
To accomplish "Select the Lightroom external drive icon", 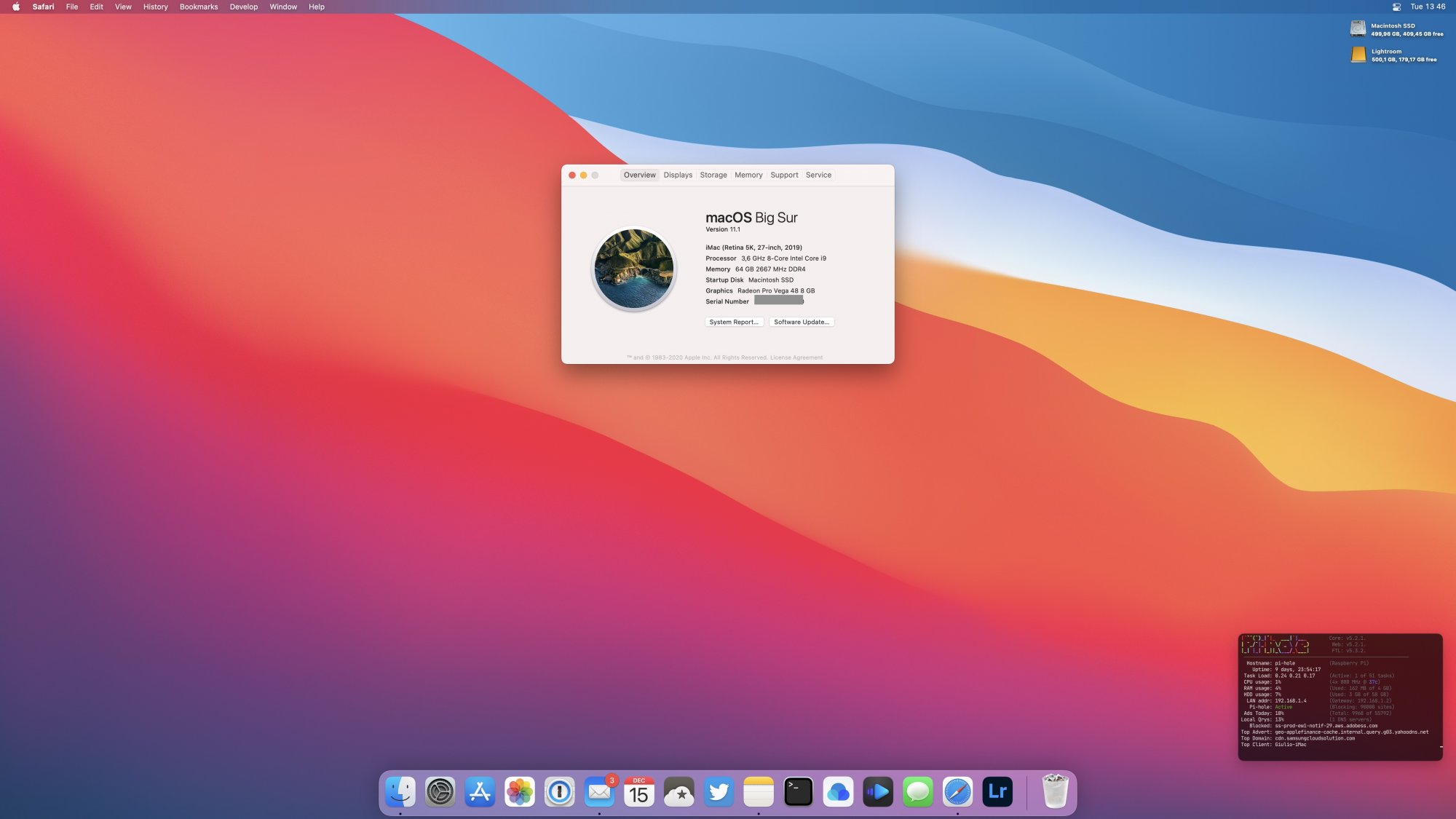I will pyautogui.click(x=1358, y=55).
